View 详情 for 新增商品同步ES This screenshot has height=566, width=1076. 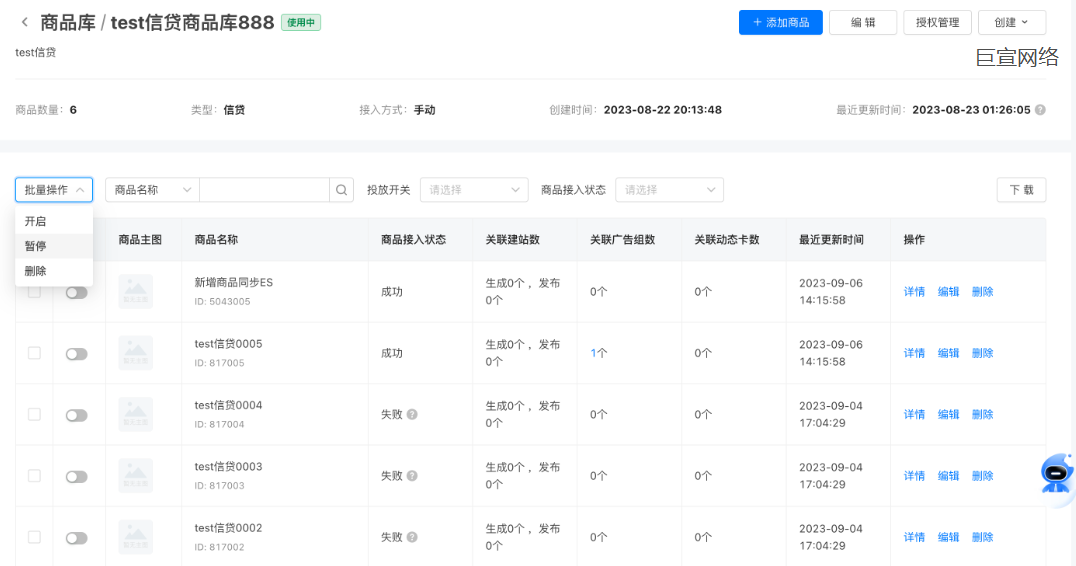tap(914, 292)
